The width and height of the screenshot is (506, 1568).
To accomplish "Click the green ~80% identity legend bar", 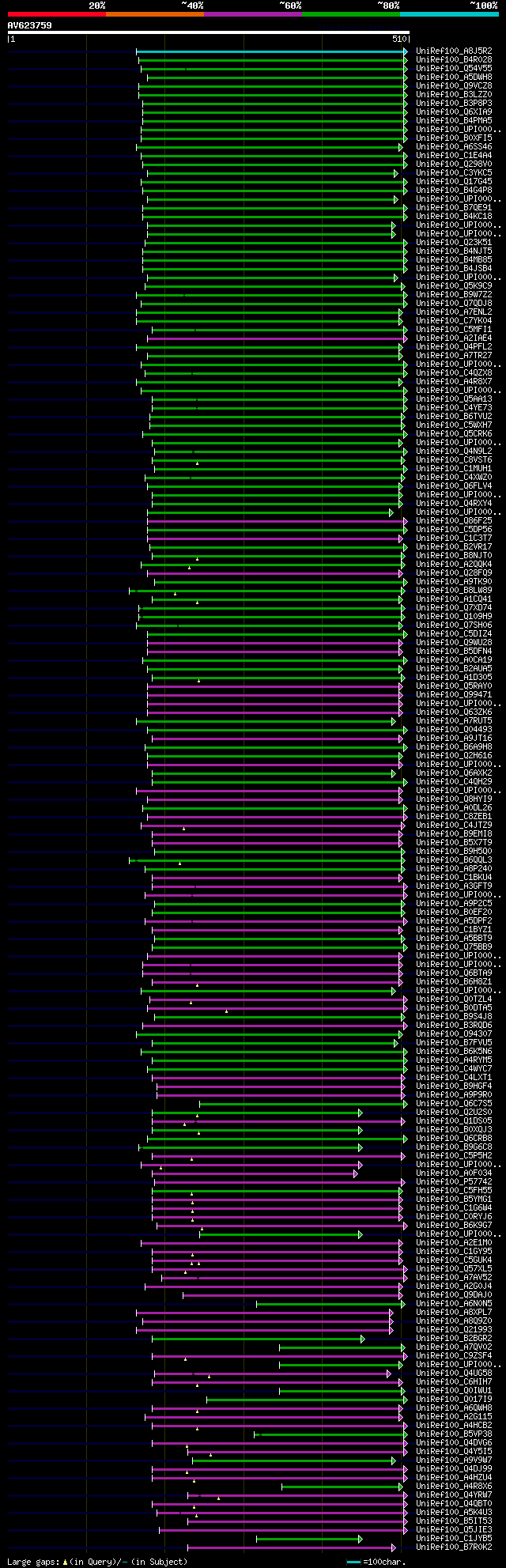I will 351,14.
